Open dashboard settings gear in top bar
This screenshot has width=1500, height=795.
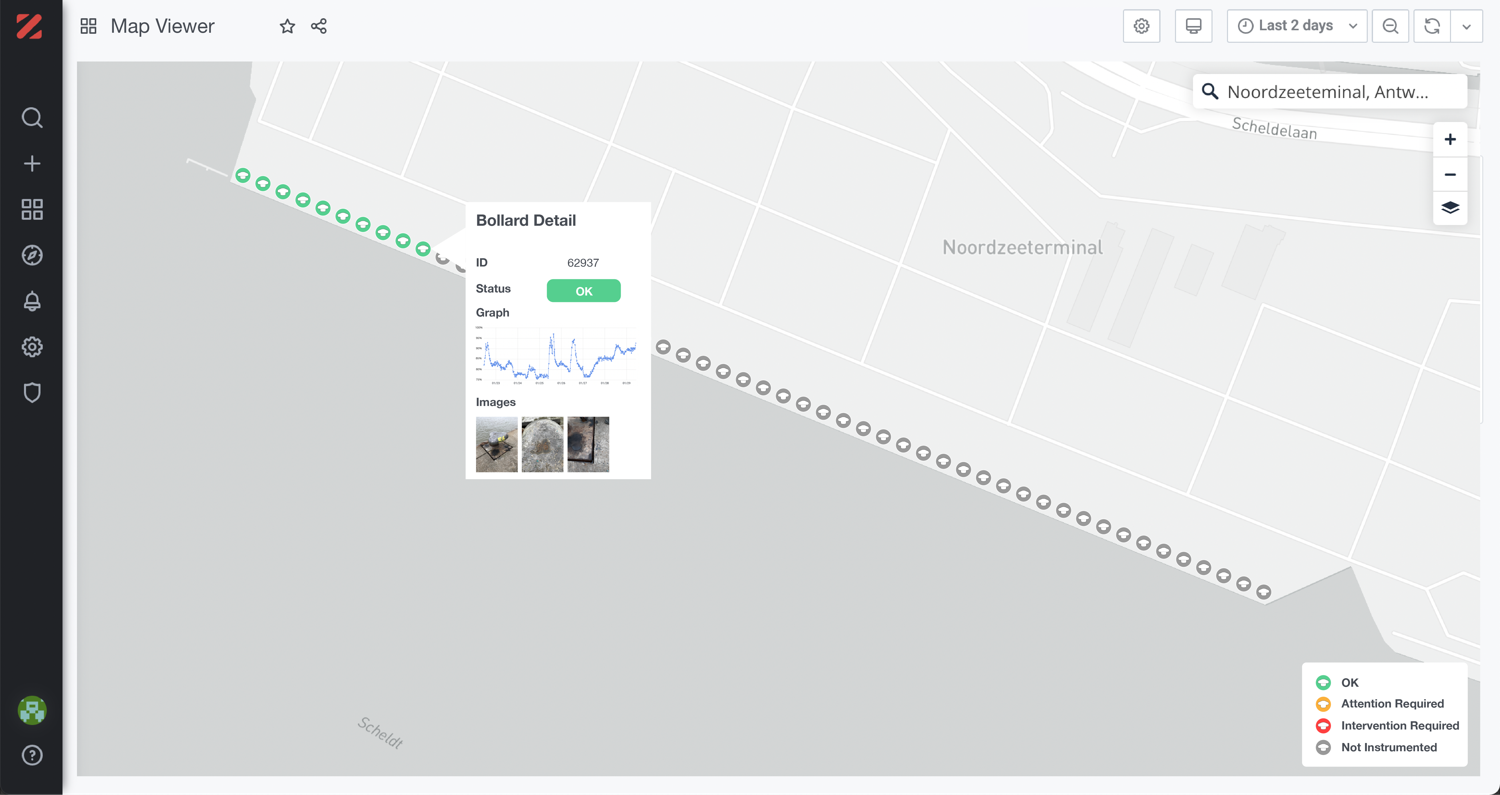(1142, 26)
